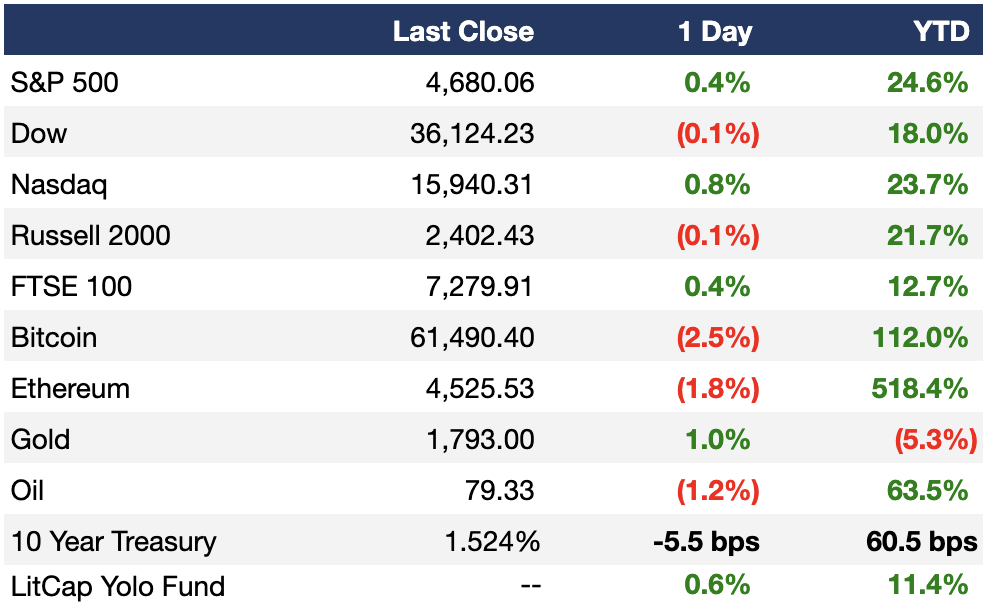The height and width of the screenshot is (612, 986).
Task: Click the Treasury -5.5 bps value
Action: (x=707, y=542)
